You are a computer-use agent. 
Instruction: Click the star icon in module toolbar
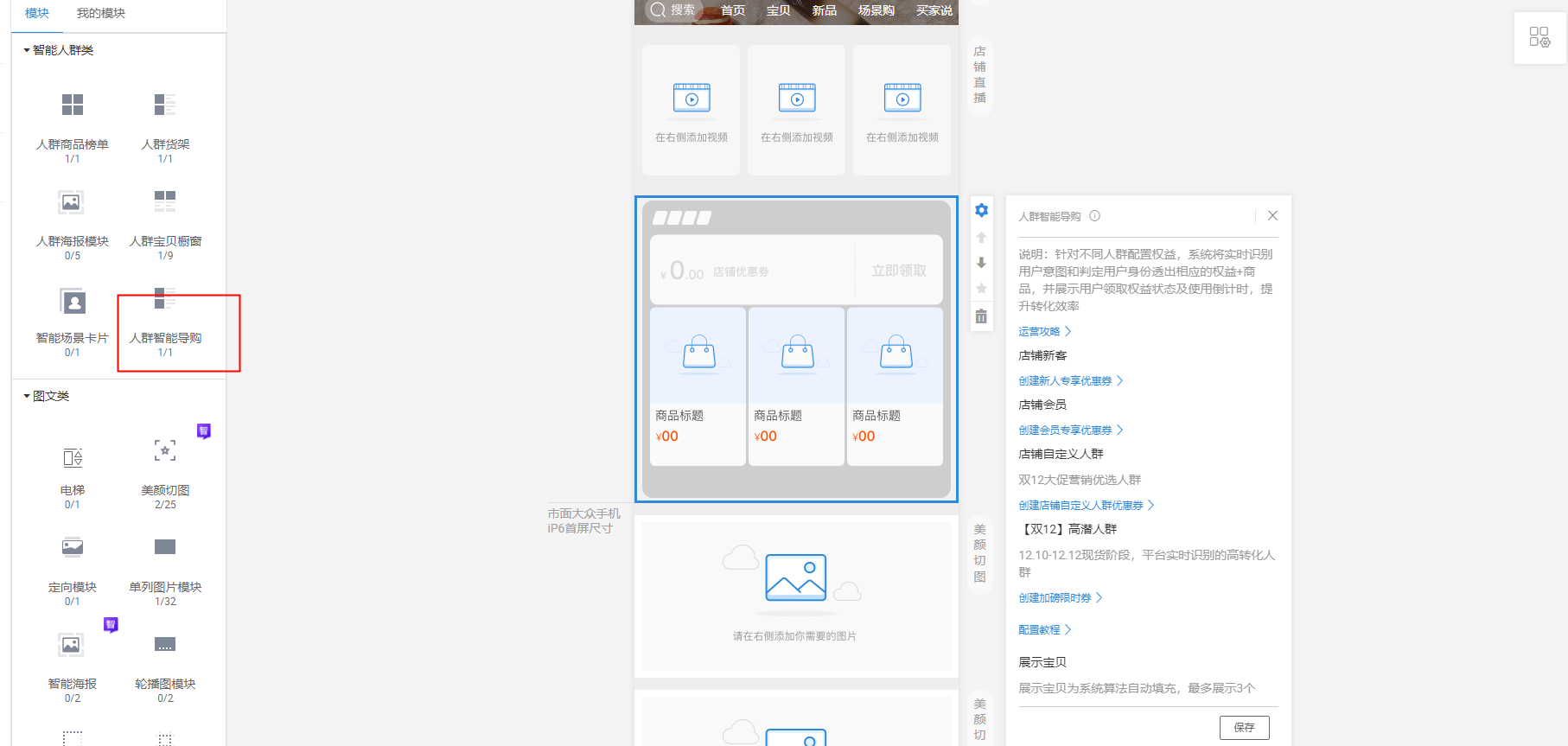(x=981, y=289)
